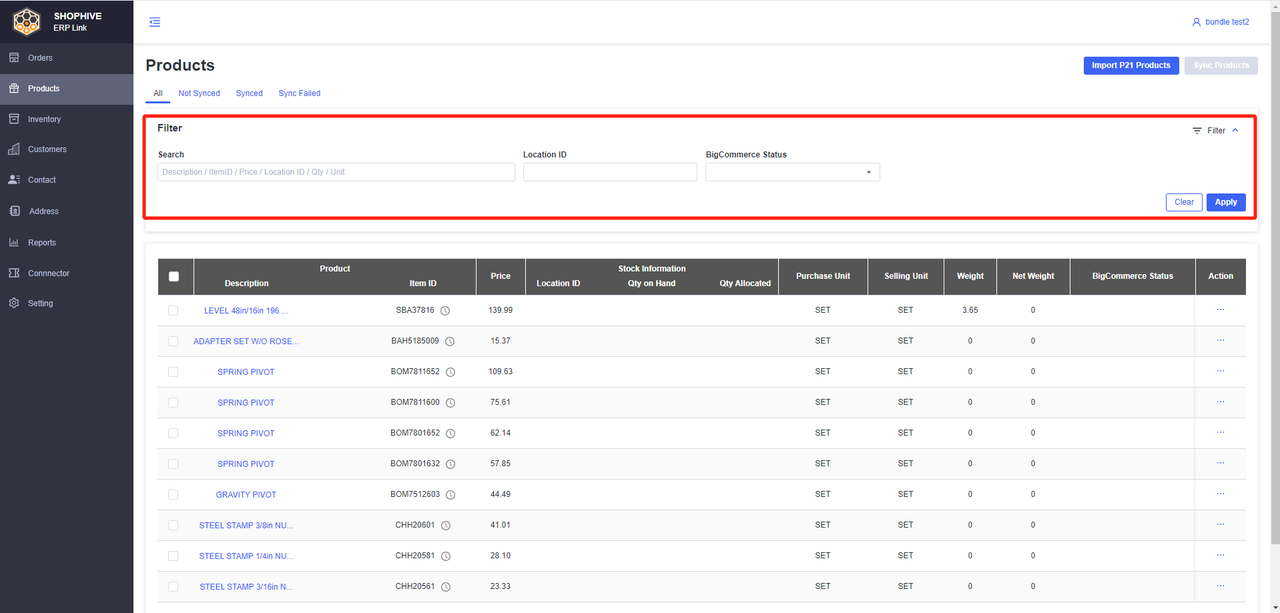Click the user avatar icon beside bundle test2

pos(1196,22)
